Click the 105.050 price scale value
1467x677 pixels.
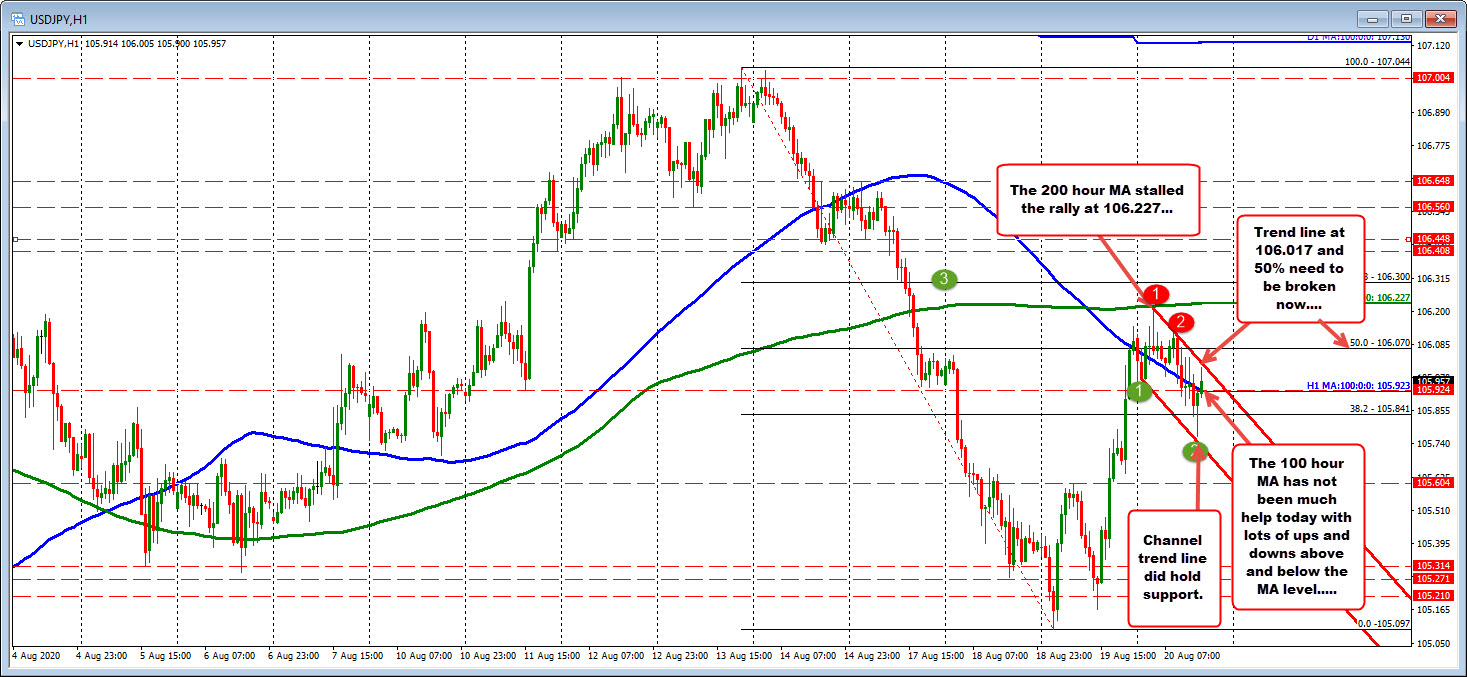(x=1432, y=643)
